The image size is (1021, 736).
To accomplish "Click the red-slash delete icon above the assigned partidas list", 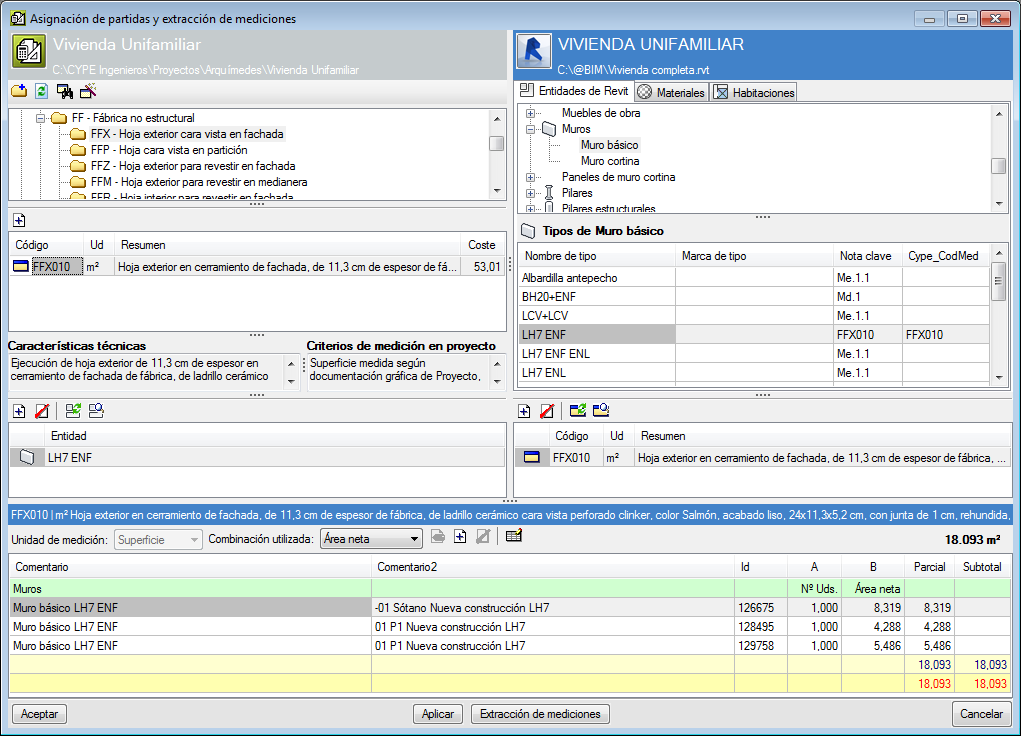I will tap(547, 411).
